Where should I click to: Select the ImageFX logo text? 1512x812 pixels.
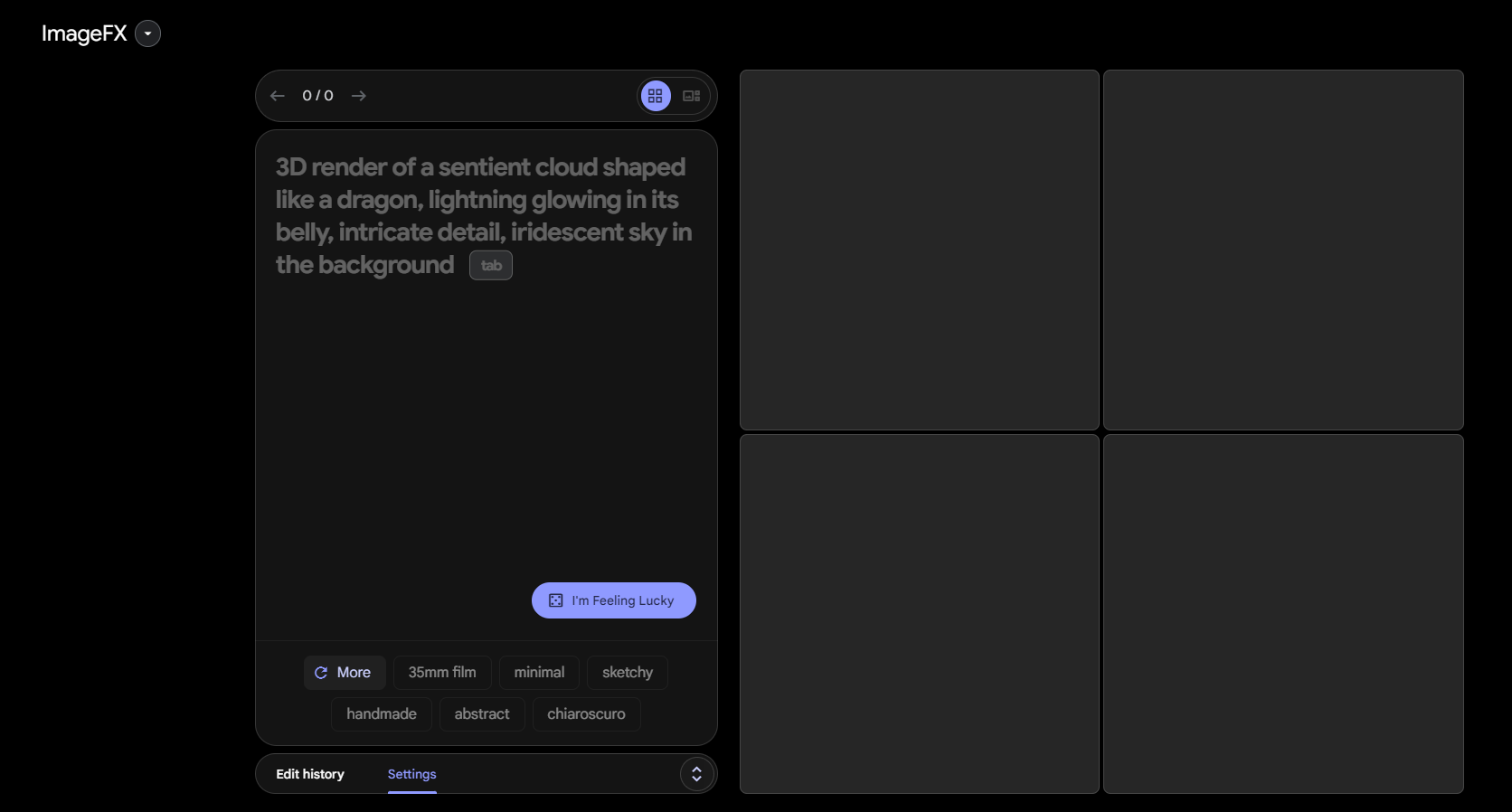click(x=84, y=33)
